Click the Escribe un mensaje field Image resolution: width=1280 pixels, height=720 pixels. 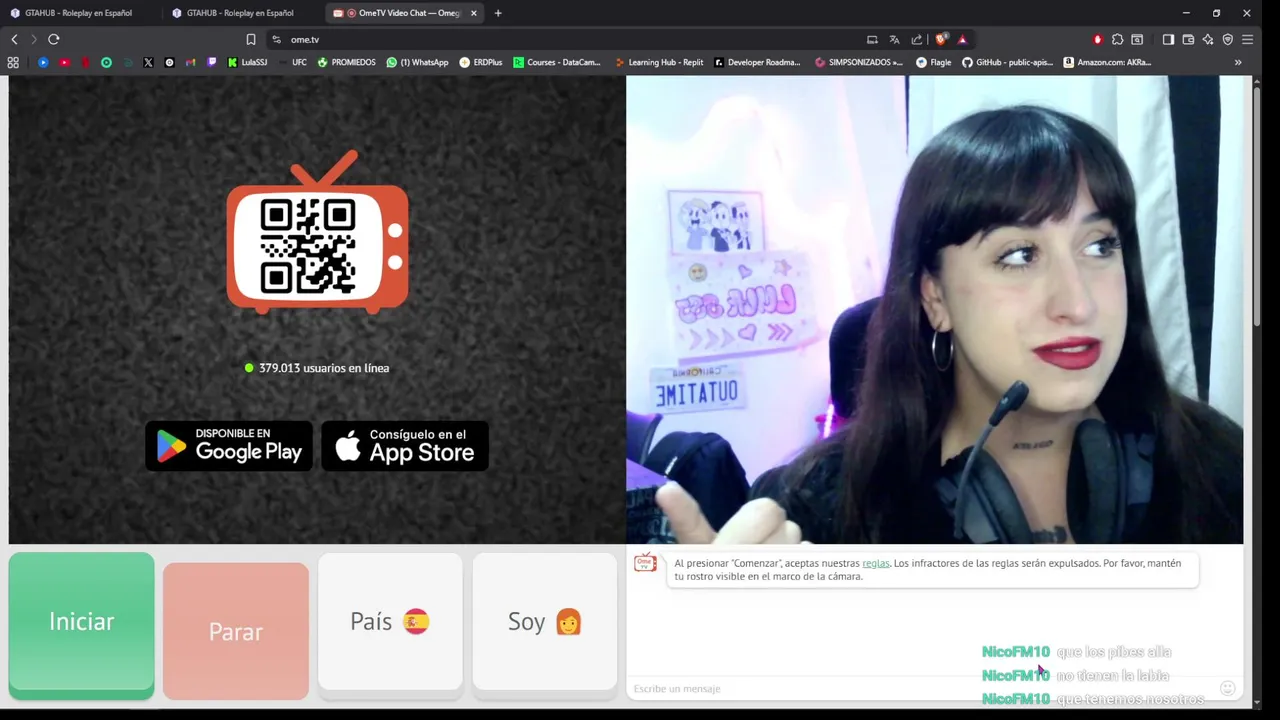pyautogui.click(x=920, y=688)
